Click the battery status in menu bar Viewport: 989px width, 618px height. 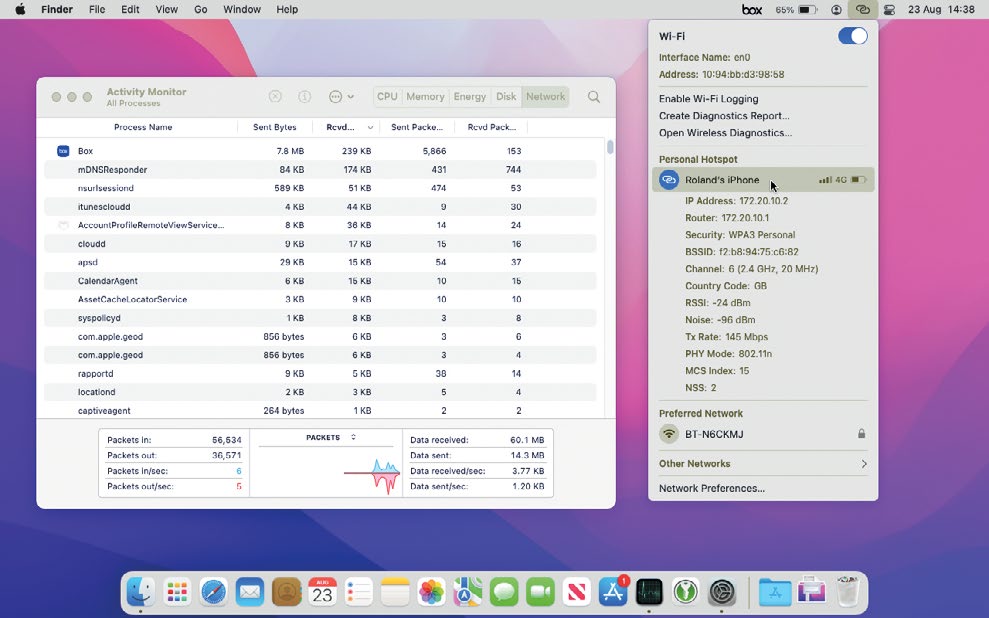point(796,9)
